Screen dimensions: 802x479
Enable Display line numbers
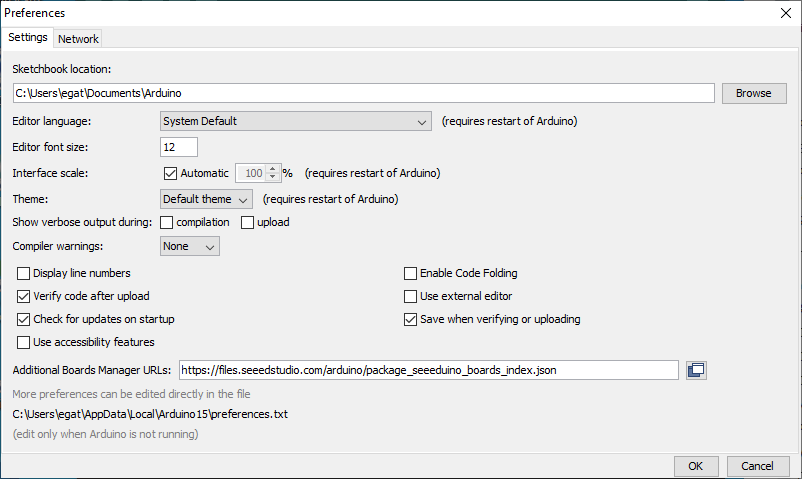pos(24,273)
